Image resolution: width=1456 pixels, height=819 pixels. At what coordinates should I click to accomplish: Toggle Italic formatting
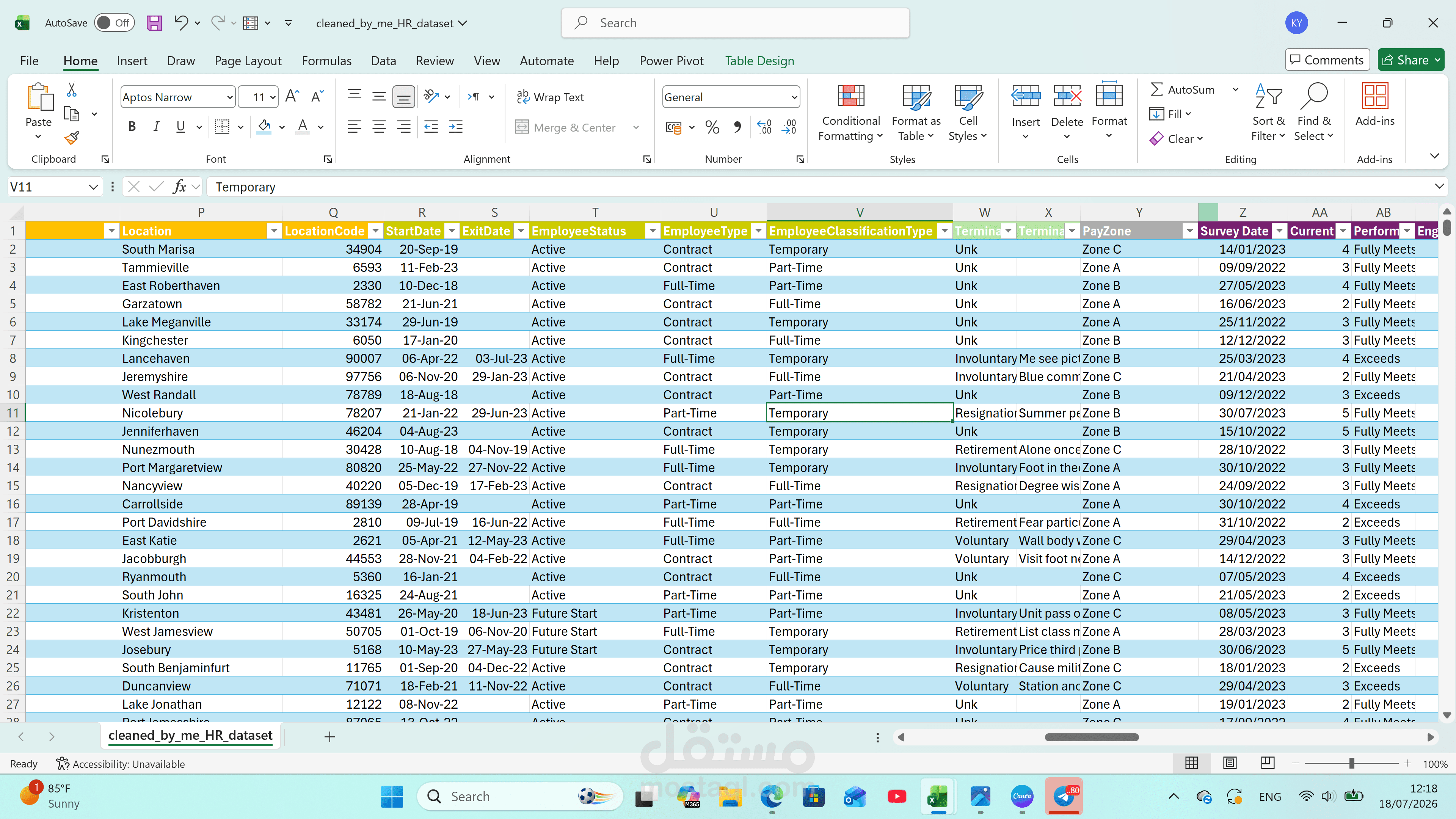point(156,127)
